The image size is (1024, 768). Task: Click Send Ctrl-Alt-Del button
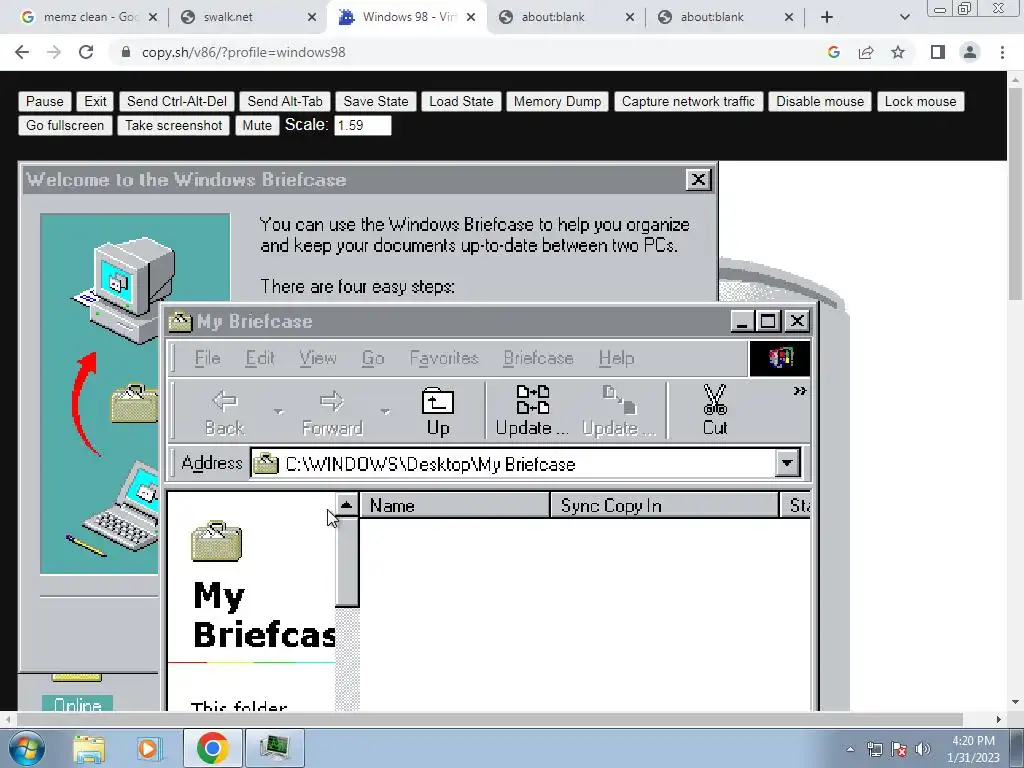coord(176,101)
